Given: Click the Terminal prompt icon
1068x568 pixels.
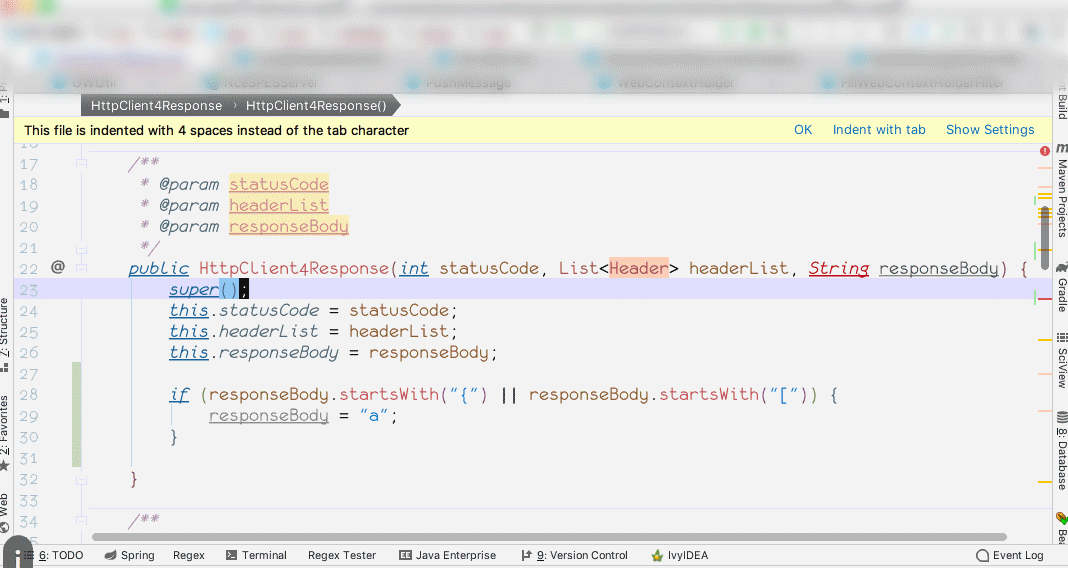Looking at the screenshot, I should [232, 555].
